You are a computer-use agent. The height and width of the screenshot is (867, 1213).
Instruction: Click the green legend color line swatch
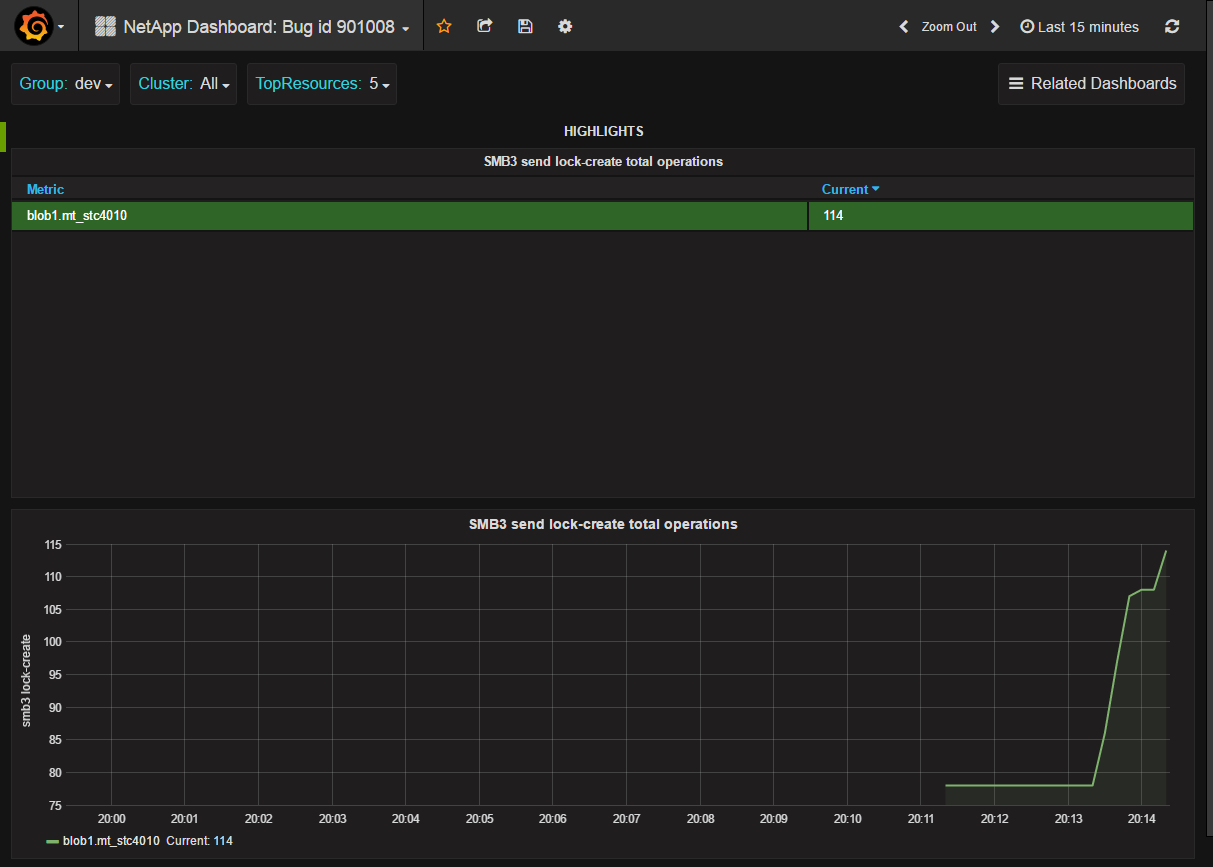52,842
